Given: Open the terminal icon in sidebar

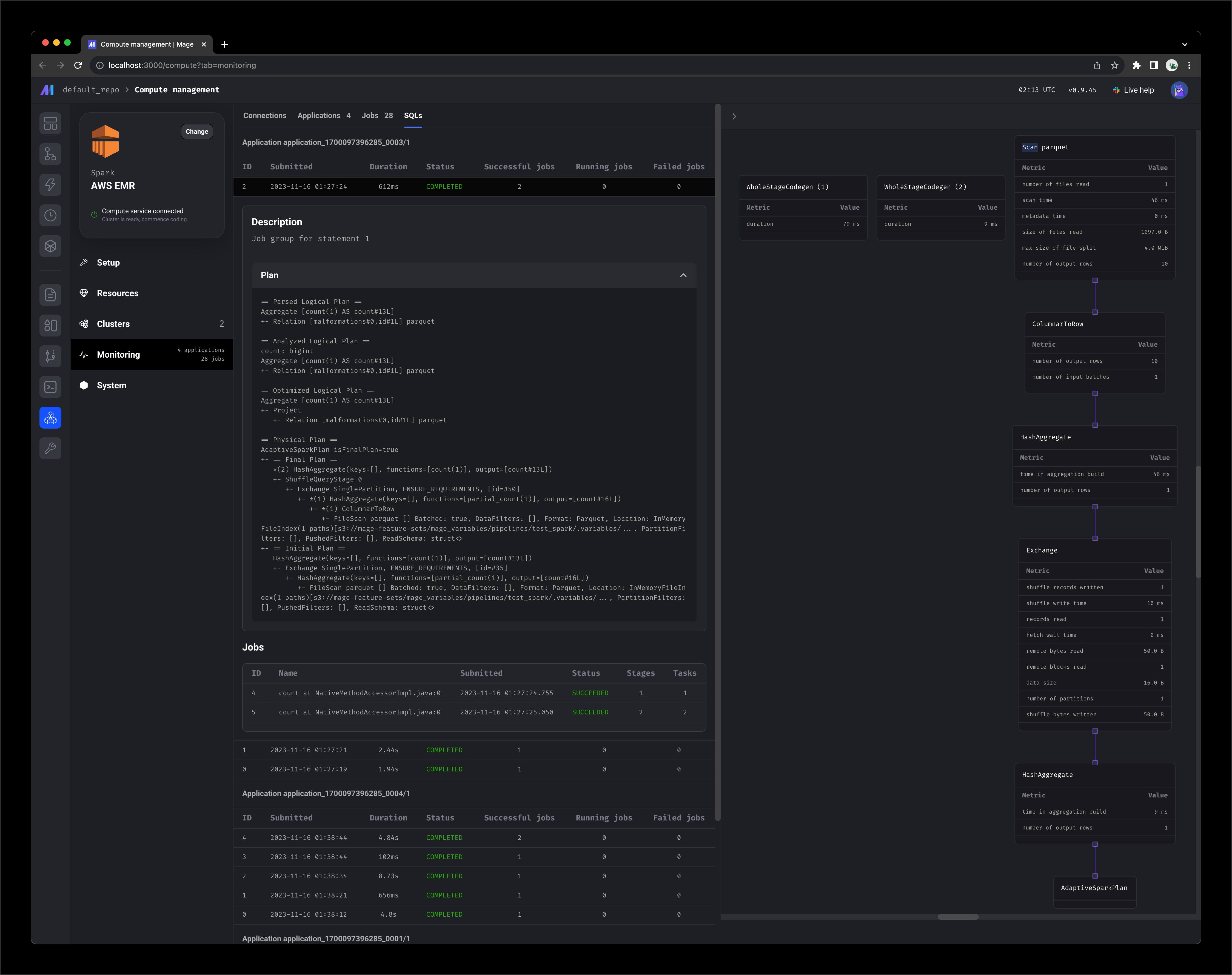Looking at the screenshot, I should pos(50,387).
